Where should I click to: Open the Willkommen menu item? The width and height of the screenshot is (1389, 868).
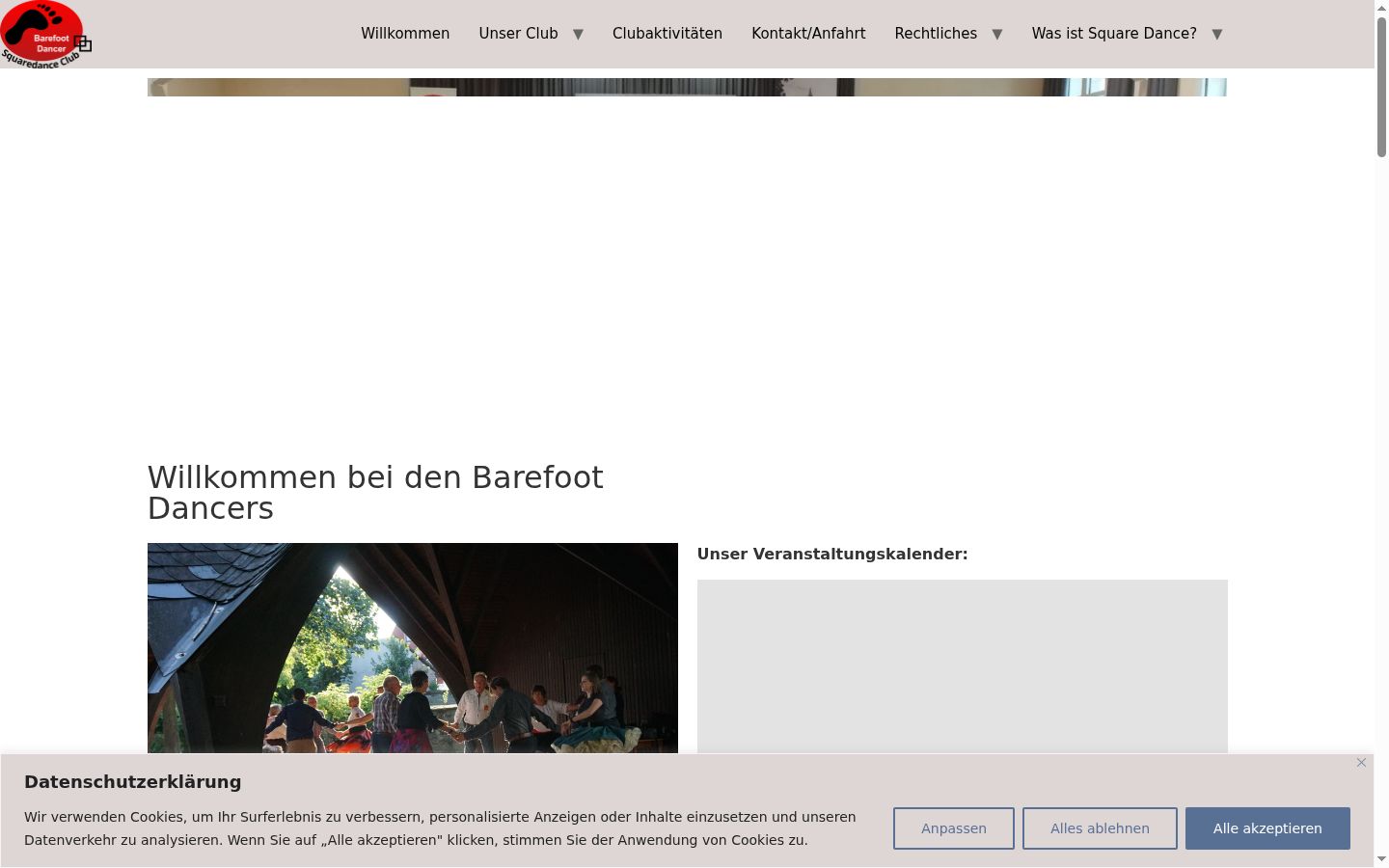405,34
